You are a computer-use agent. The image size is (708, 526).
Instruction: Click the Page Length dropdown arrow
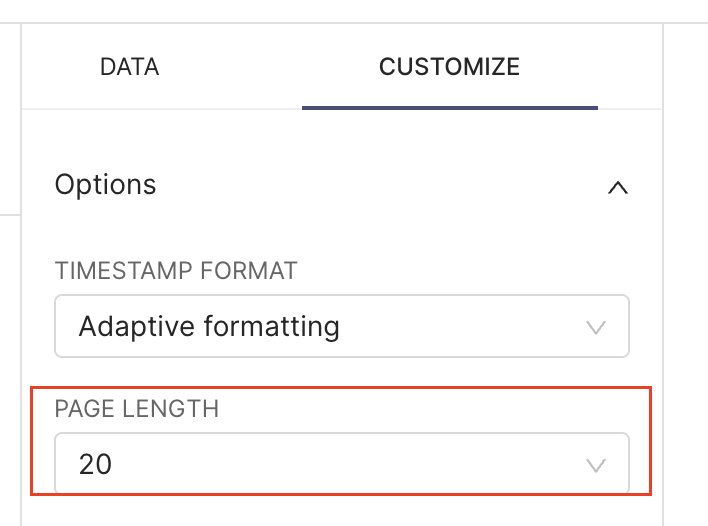point(596,464)
